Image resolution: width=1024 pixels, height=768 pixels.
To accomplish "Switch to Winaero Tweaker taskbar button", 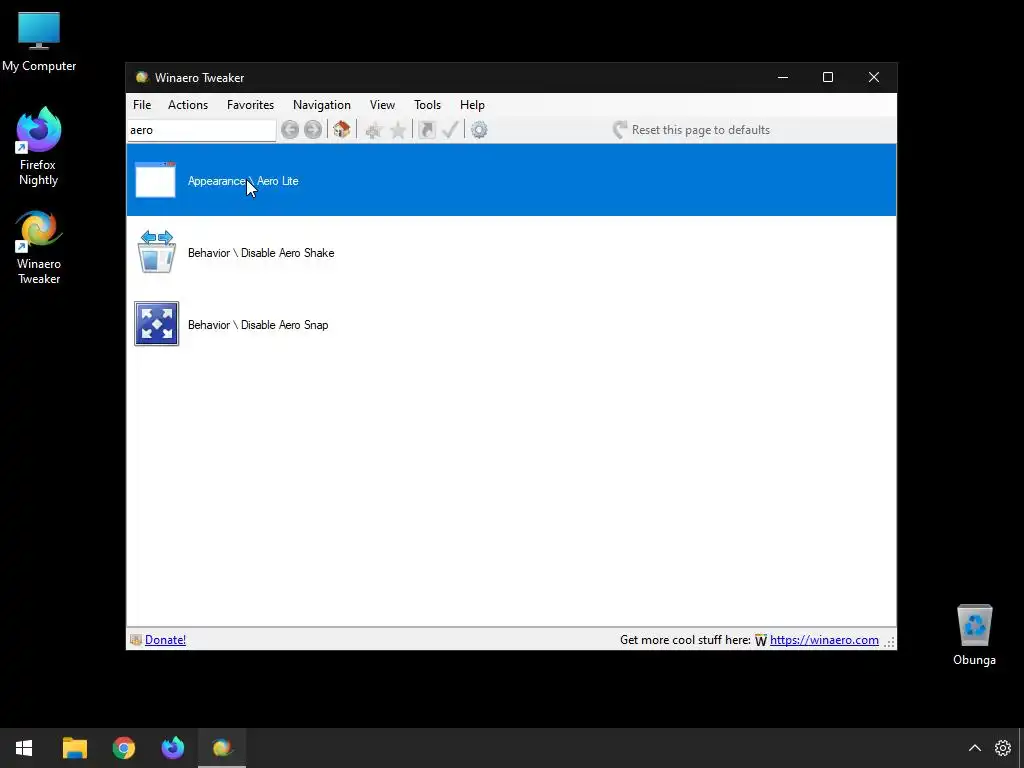I will (222, 748).
